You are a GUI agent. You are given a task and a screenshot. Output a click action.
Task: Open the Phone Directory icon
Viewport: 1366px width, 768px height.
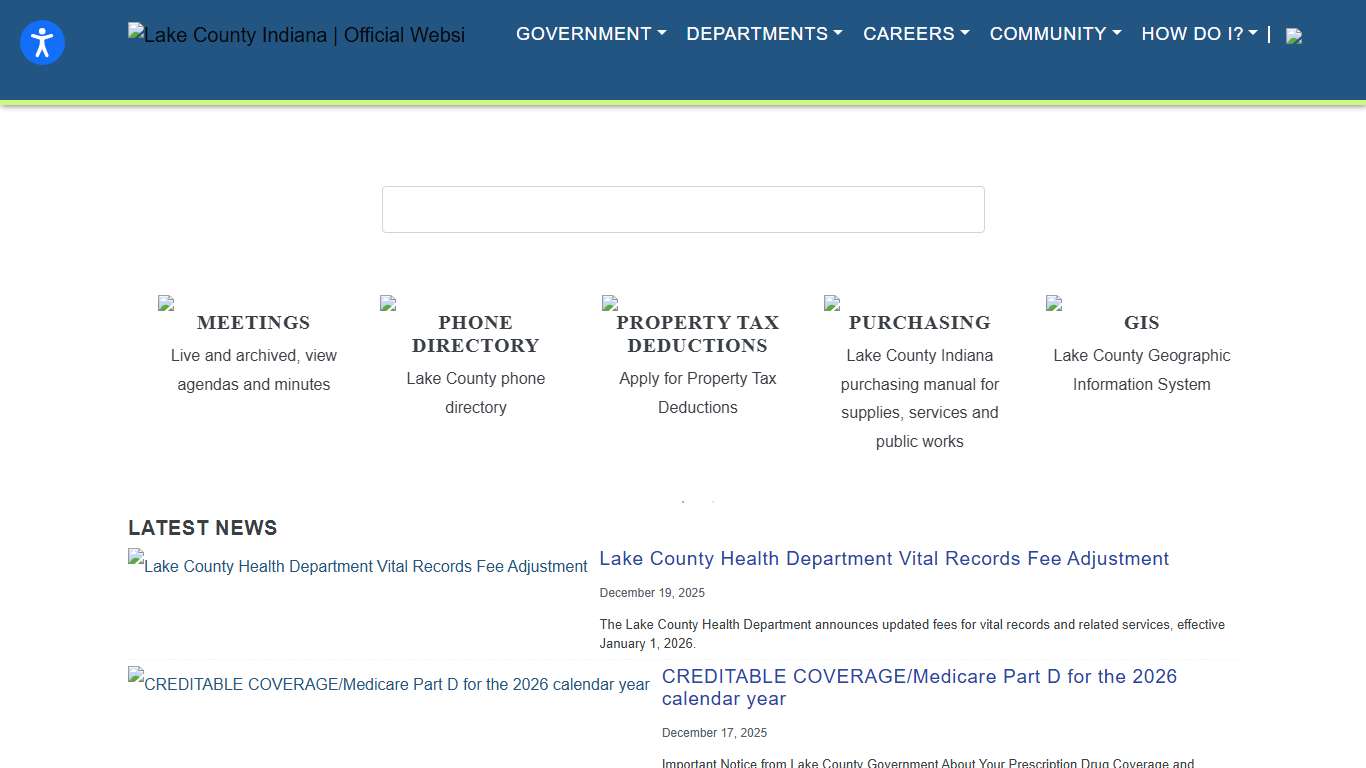[x=387, y=303]
